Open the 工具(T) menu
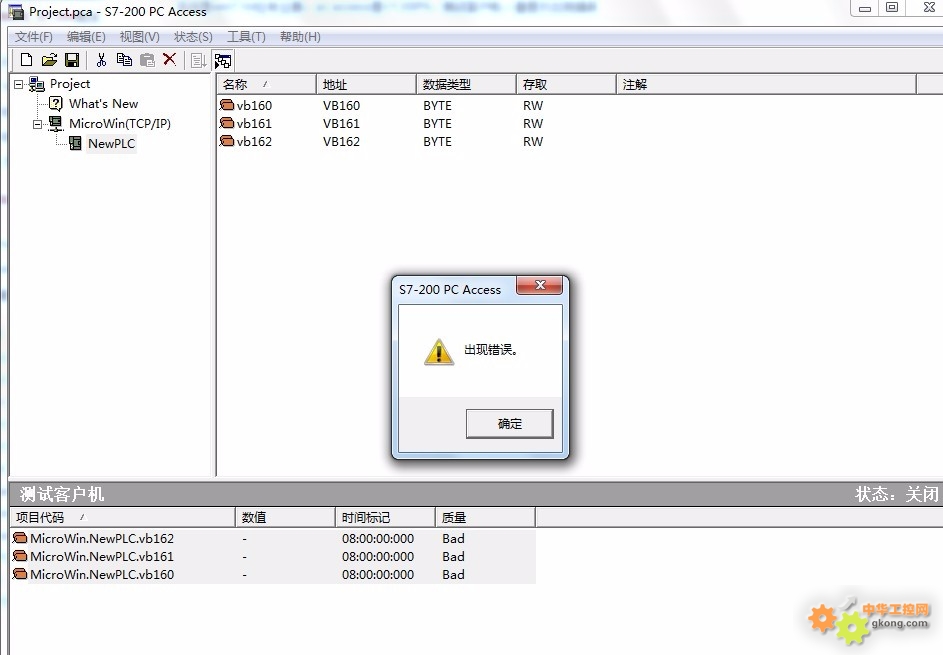 click(246, 37)
